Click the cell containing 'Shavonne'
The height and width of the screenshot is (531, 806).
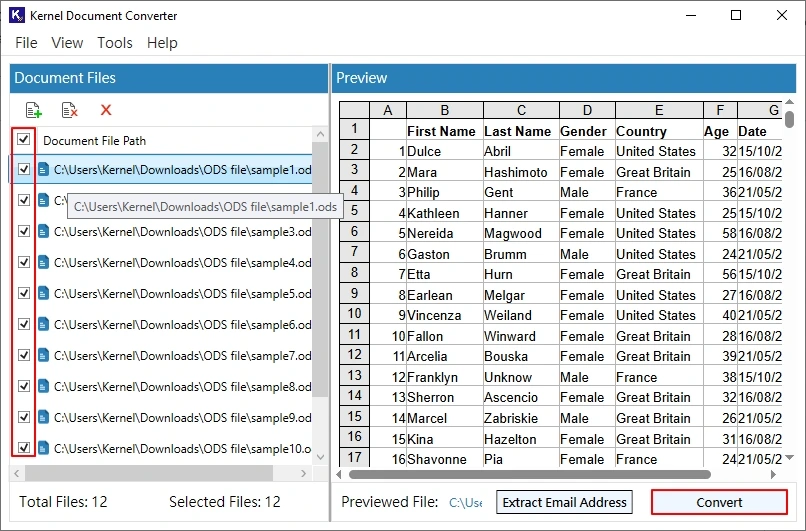tap(445, 459)
